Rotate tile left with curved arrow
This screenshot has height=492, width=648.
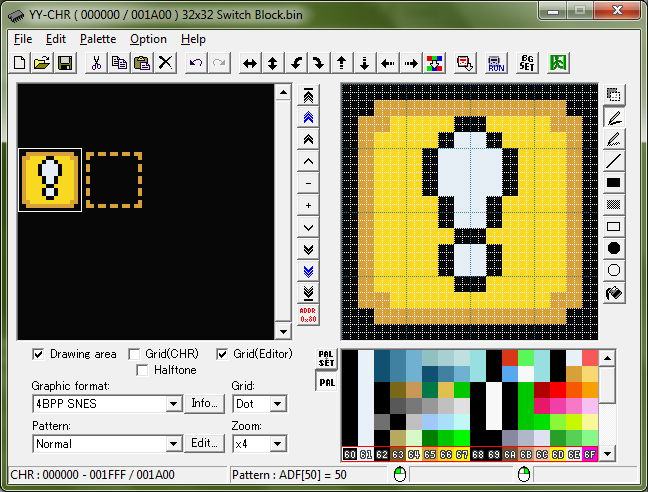(x=296, y=63)
